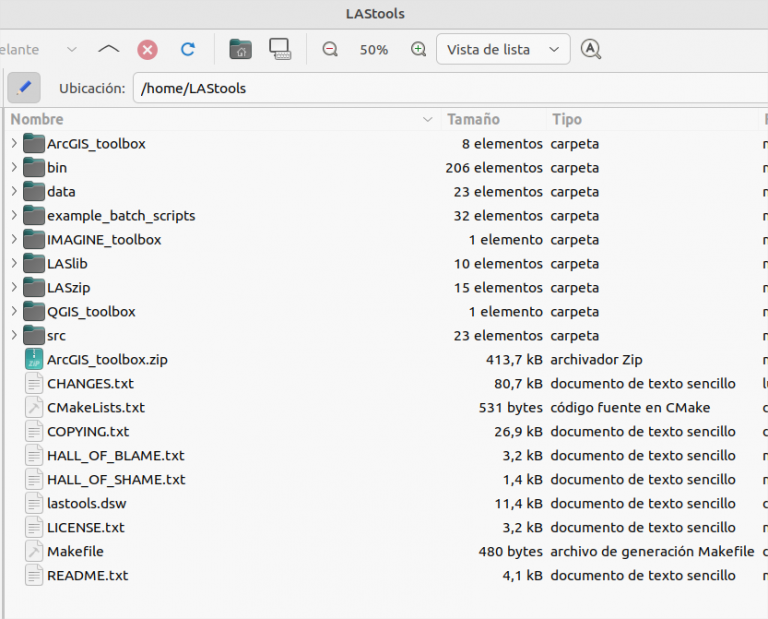Open the Vista de lista dropdown
This screenshot has height=619, width=768.
(x=503, y=49)
